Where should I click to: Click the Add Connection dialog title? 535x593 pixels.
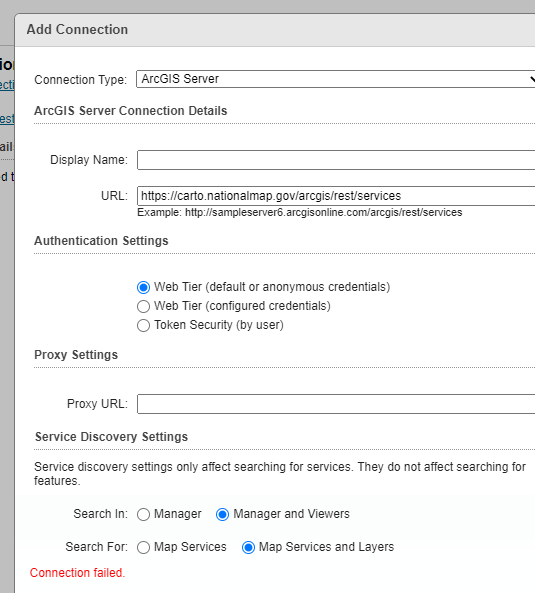[77, 29]
